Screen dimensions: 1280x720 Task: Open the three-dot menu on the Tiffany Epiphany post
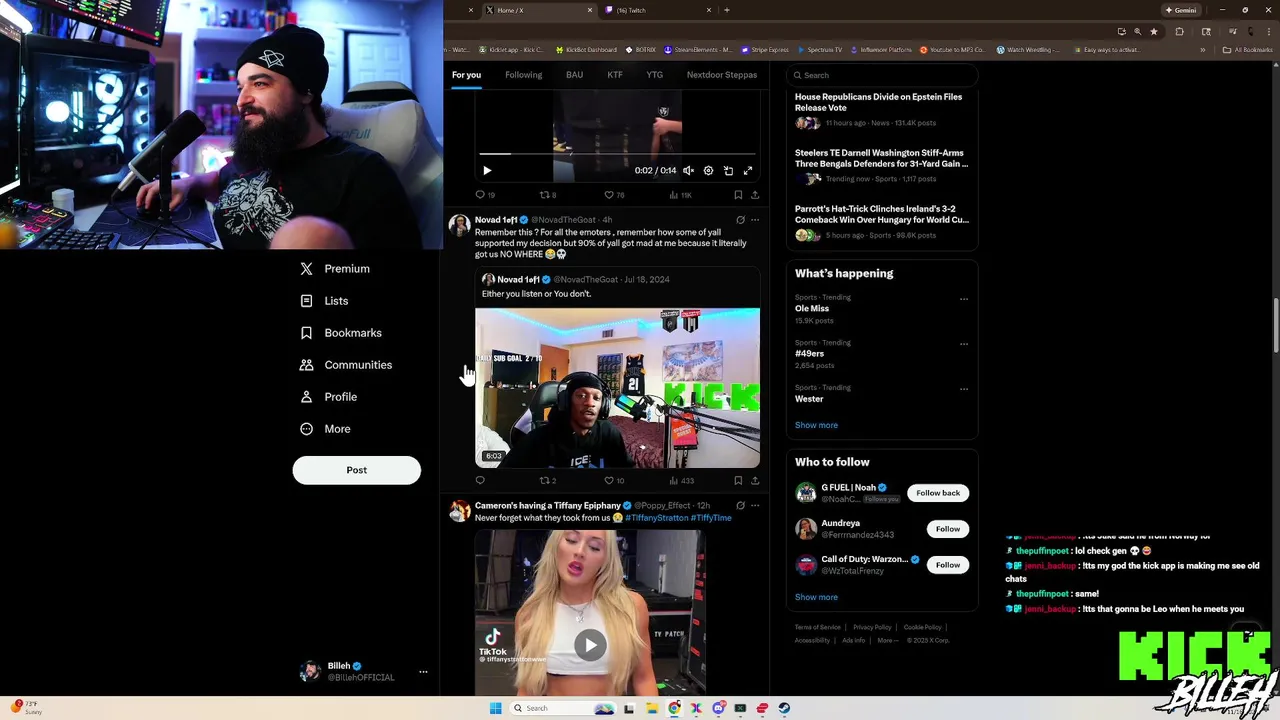755,506
